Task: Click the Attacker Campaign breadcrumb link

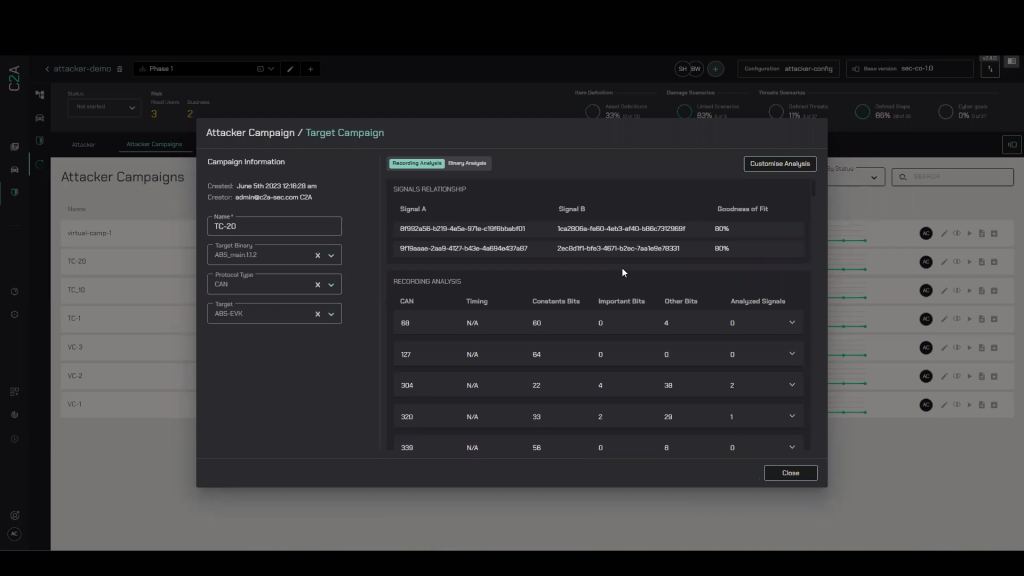Action: 250,133
